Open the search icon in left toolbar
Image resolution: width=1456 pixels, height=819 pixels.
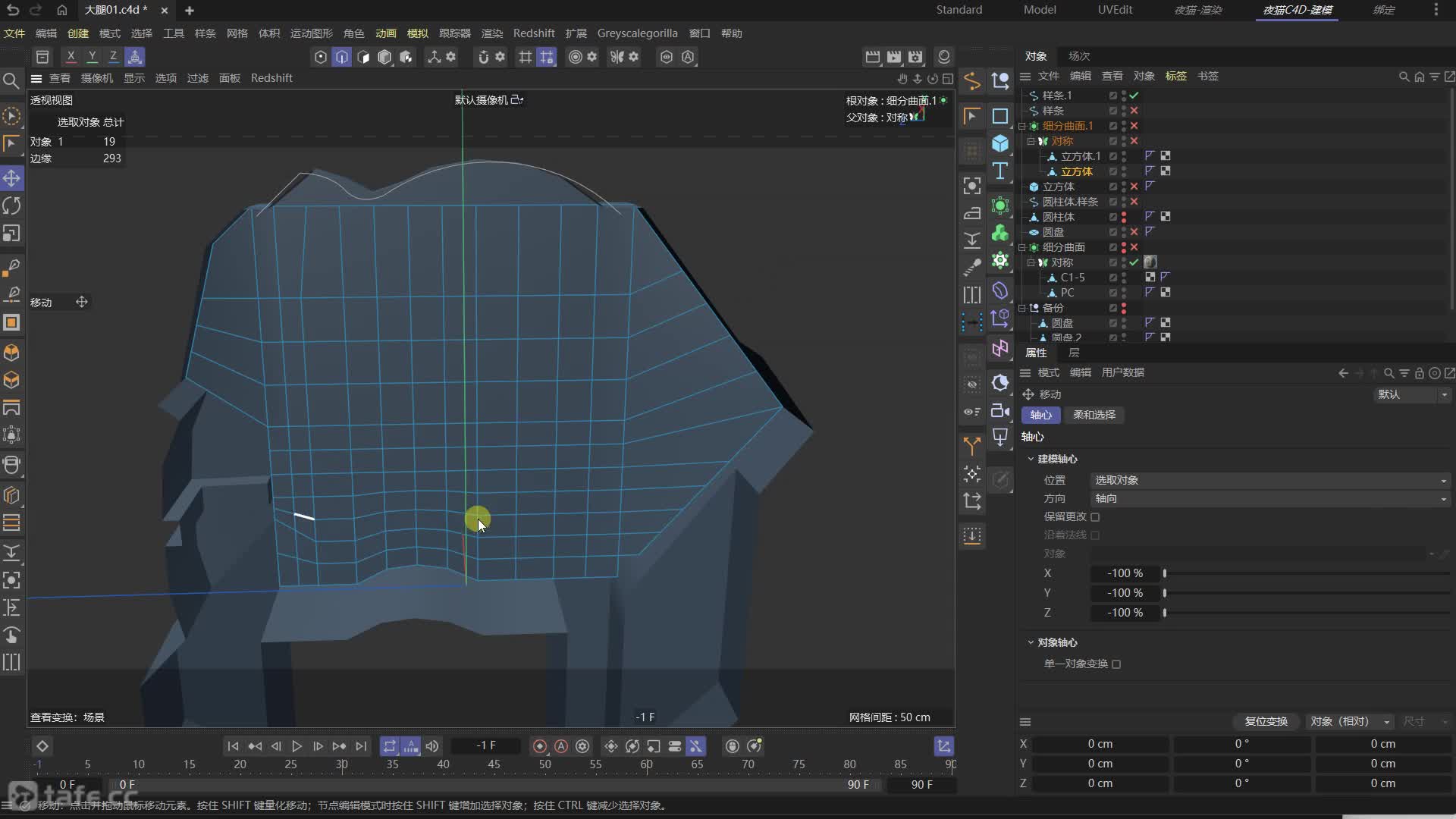click(x=11, y=80)
